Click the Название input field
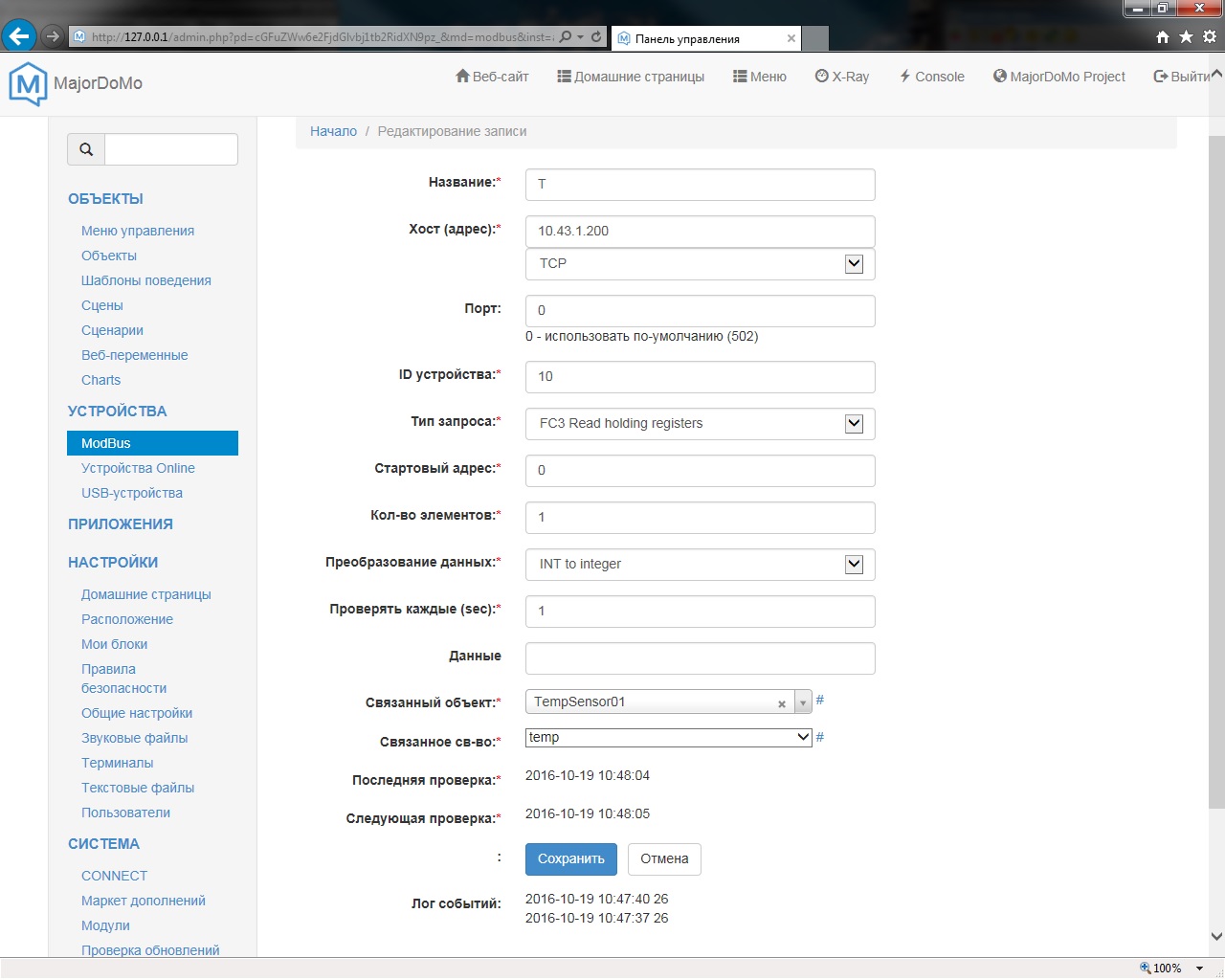The height and width of the screenshot is (980, 1225). click(700, 185)
